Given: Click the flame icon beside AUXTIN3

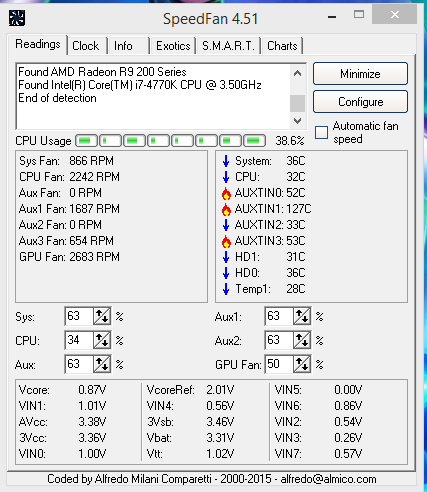Looking at the screenshot, I should 226,241.
